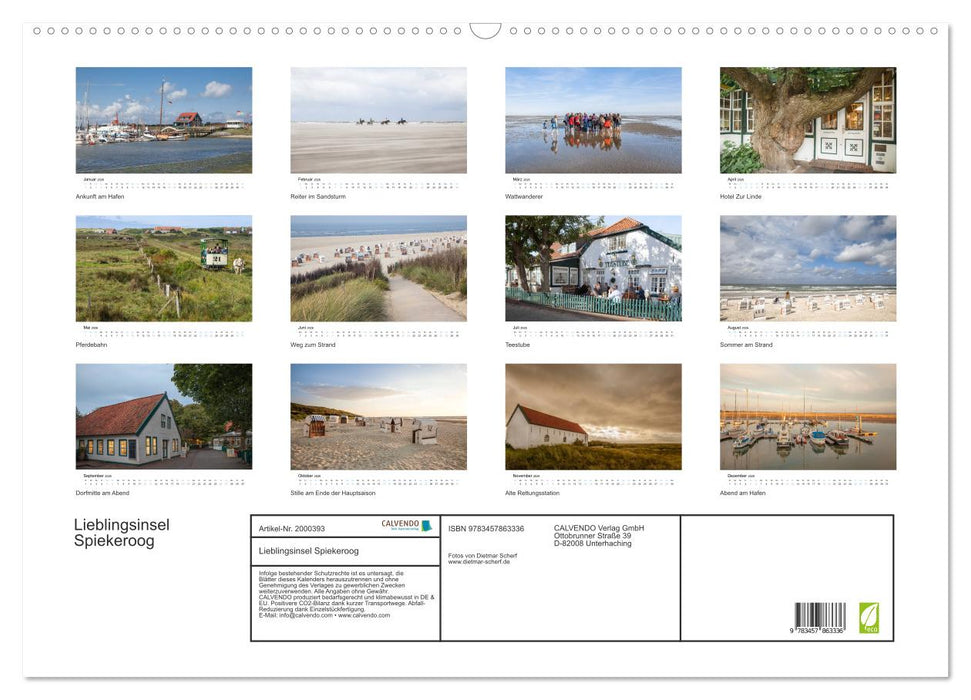971x700 pixels.
Task: Click the 'Lieblingsinsel Spiekeroog' title text
Action: pyautogui.click(x=120, y=530)
